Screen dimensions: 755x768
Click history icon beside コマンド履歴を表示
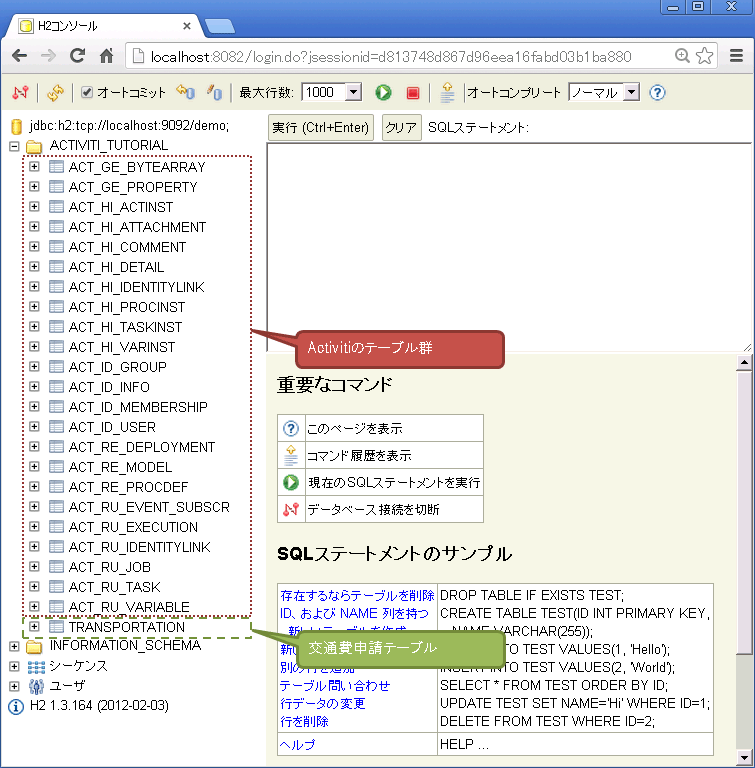coord(291,455)
